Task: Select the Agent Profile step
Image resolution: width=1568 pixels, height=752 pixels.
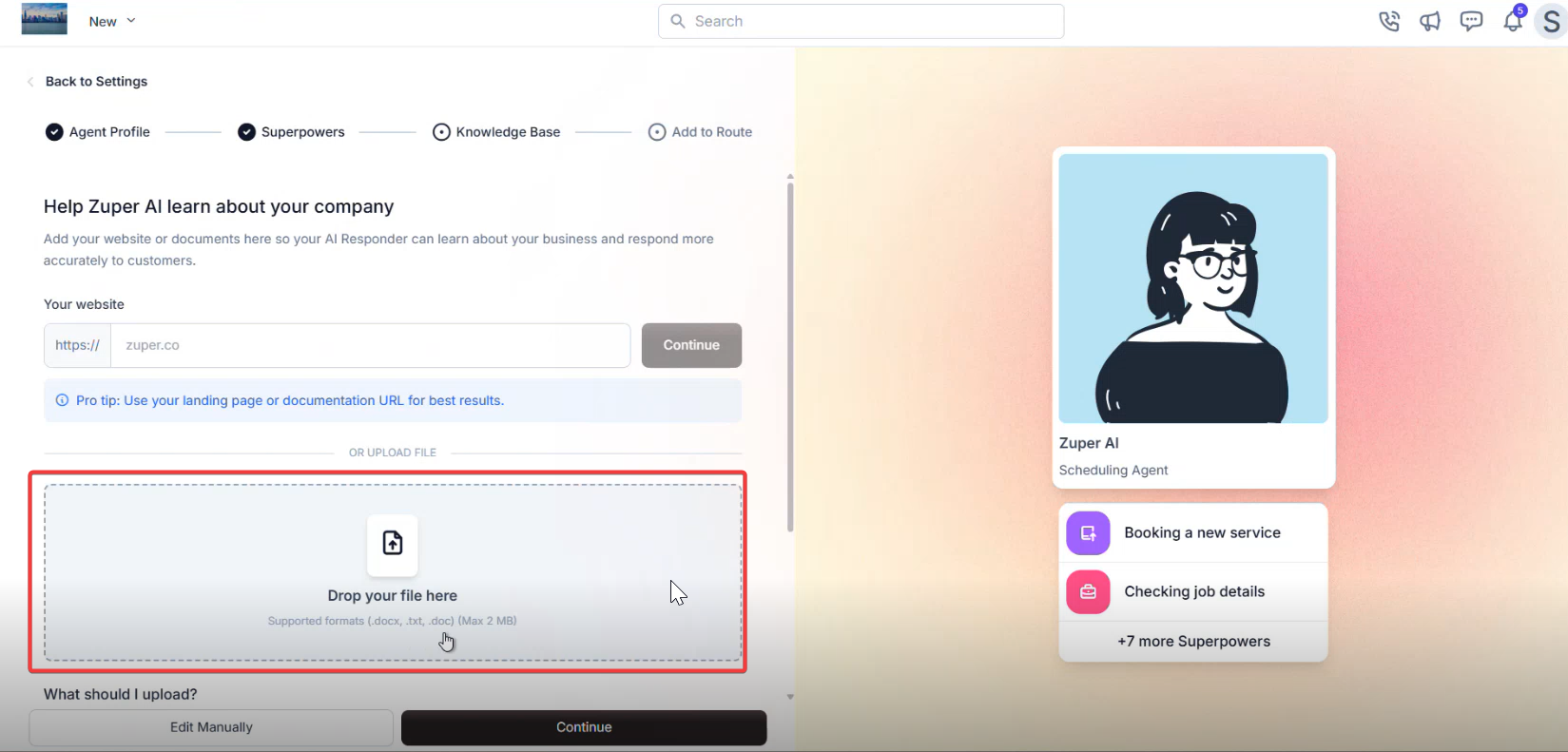Action: pos(98,132)
